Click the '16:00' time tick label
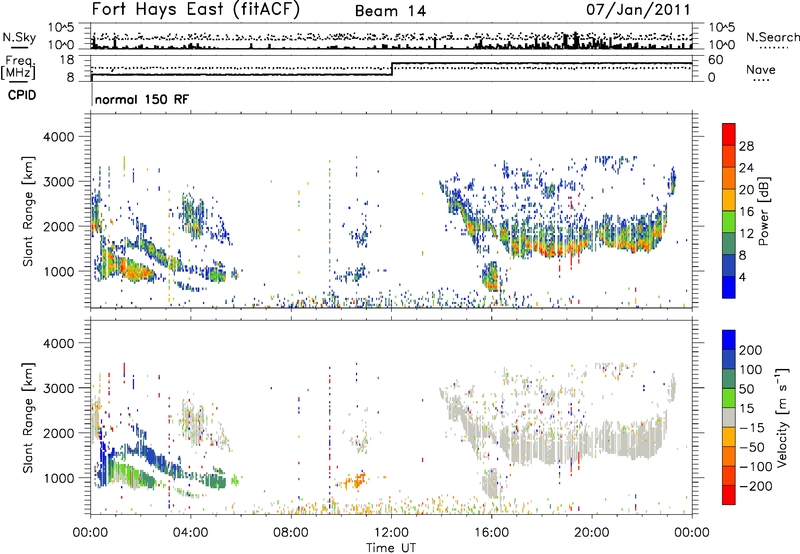 [x=492, y=533]
